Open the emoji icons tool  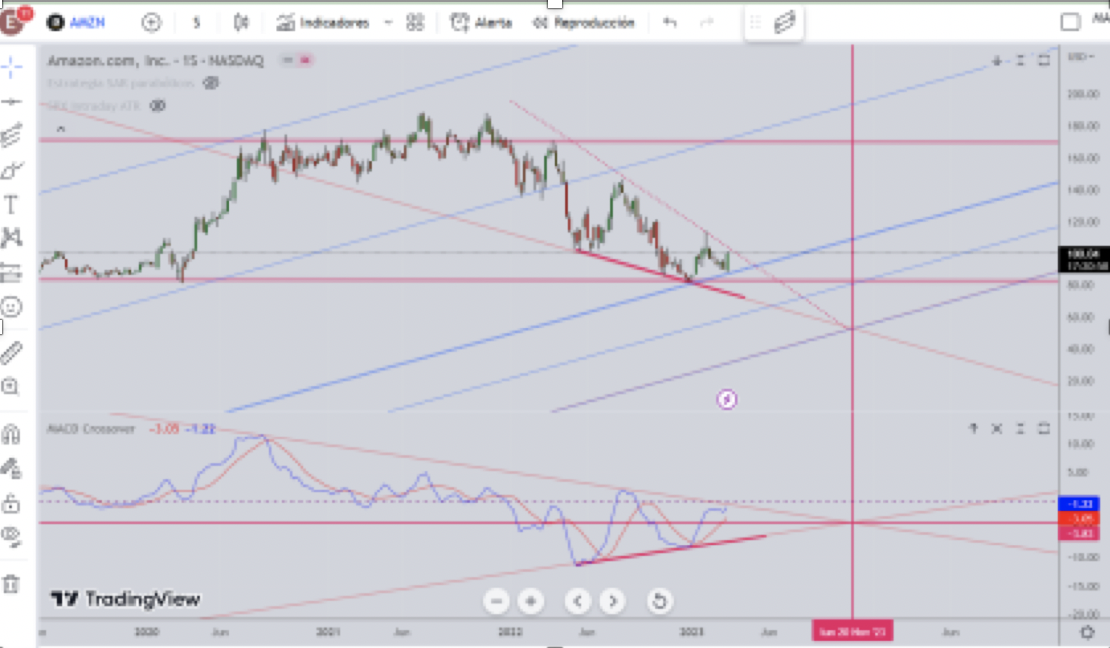[11, 307]
